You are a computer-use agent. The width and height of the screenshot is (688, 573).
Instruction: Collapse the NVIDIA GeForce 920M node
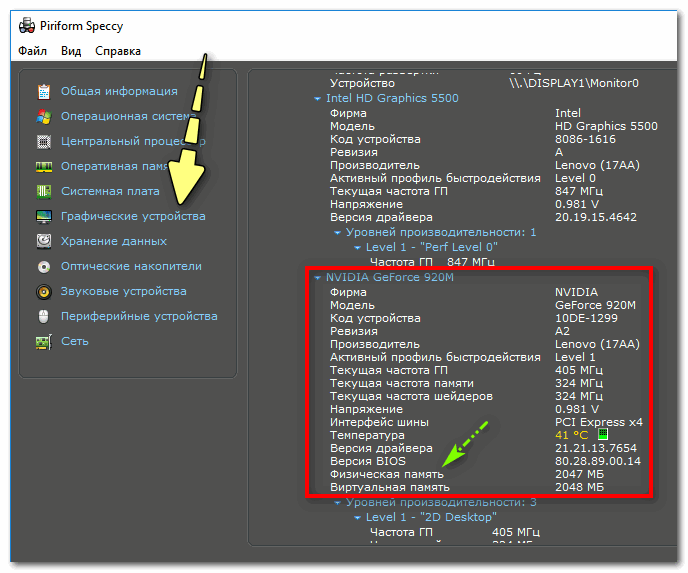(x=317, y=278)
